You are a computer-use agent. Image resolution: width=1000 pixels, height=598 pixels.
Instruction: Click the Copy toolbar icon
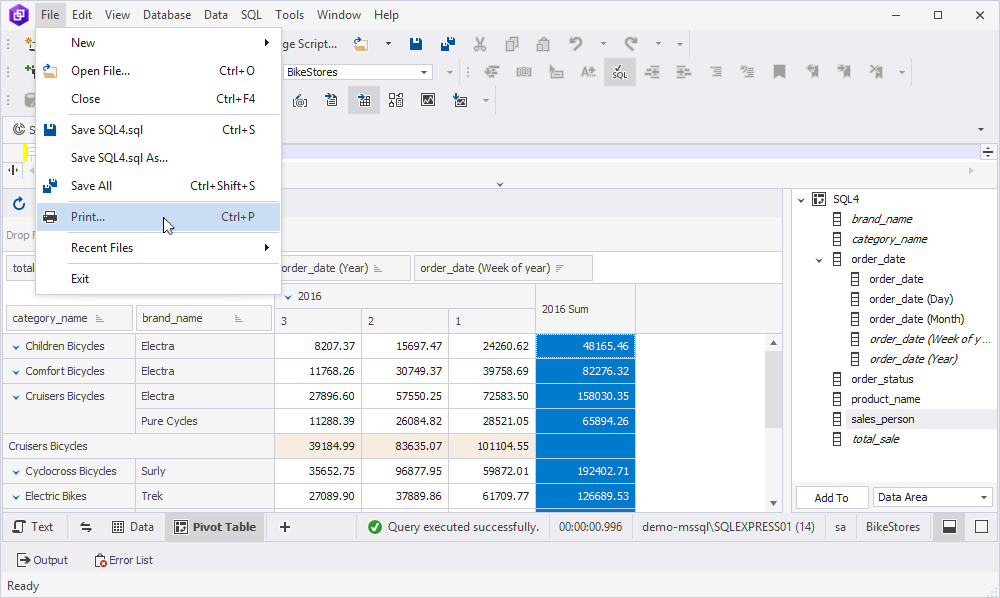[x=511, y=44]
